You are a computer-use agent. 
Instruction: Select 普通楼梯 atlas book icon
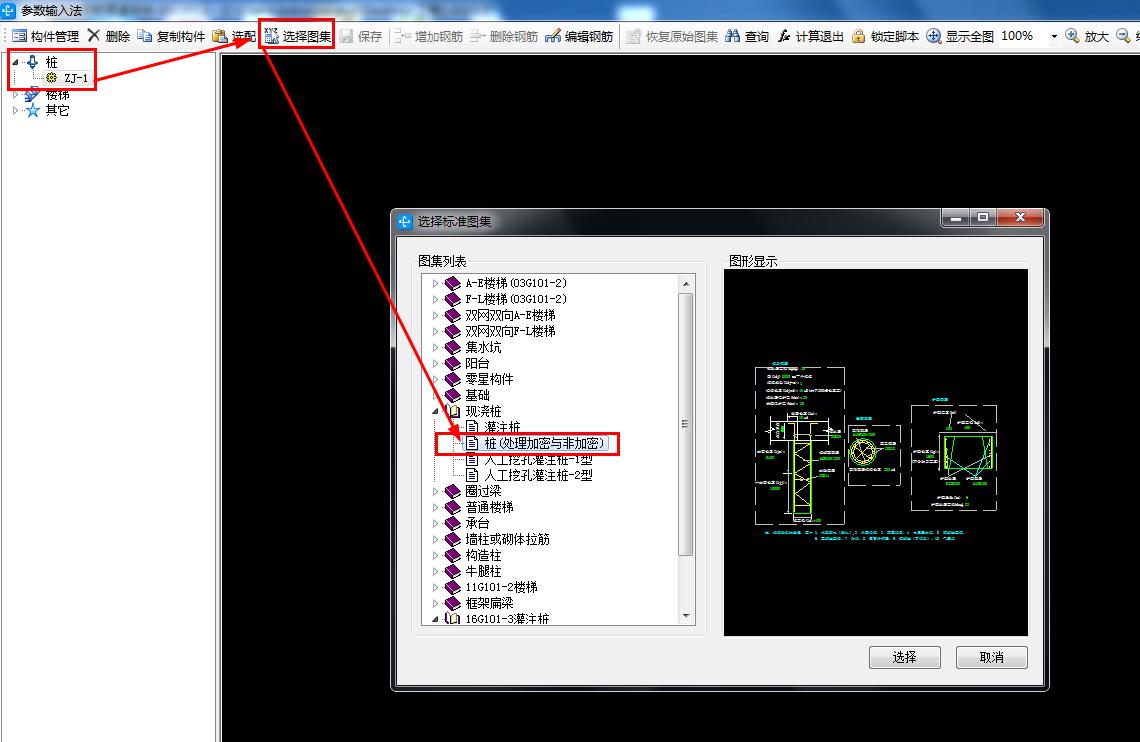452,507
